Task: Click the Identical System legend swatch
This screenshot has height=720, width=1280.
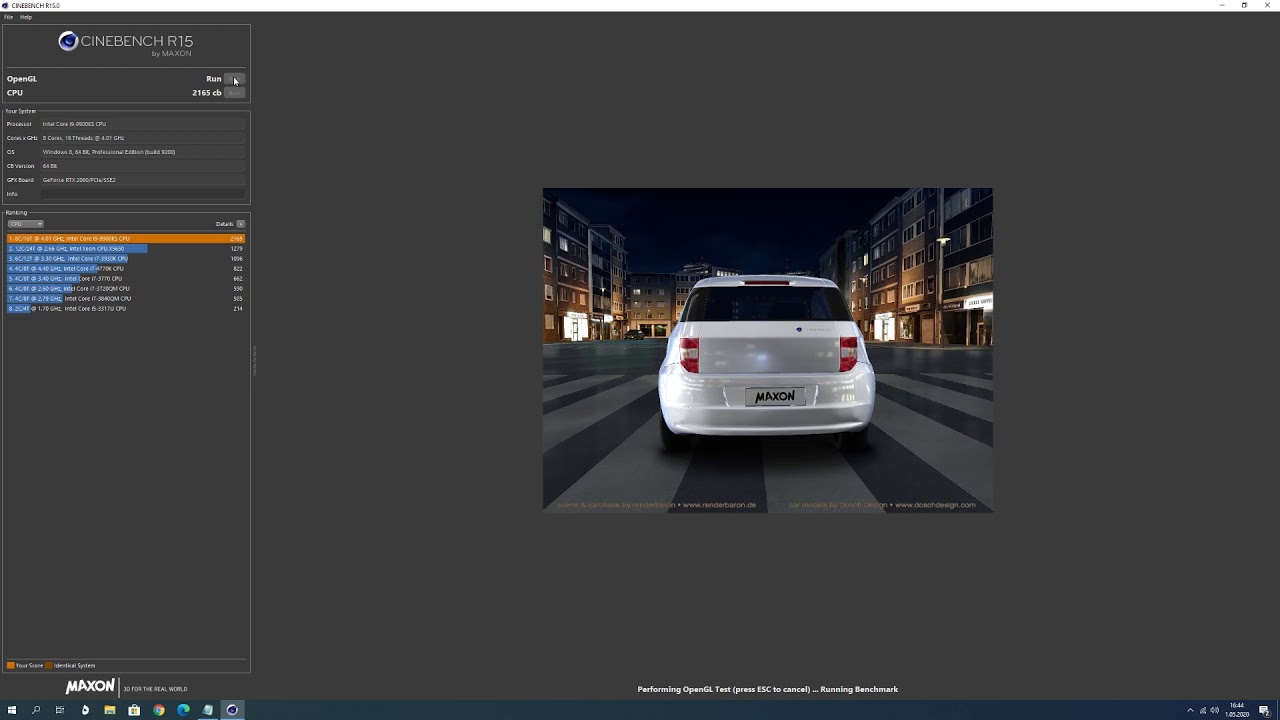Action: 49,665
